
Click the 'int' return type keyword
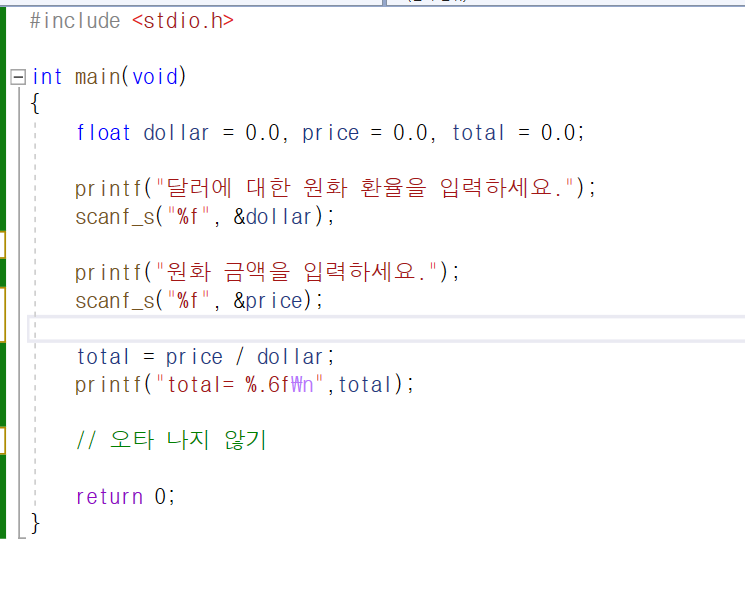pos(47,77)
